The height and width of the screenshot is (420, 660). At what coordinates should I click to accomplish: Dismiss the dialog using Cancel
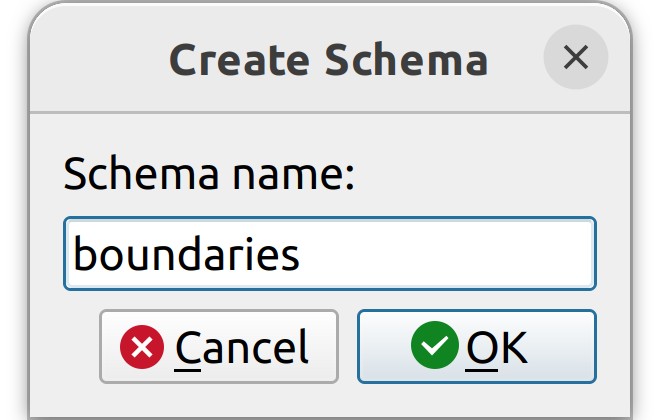(x=219, y=347)
